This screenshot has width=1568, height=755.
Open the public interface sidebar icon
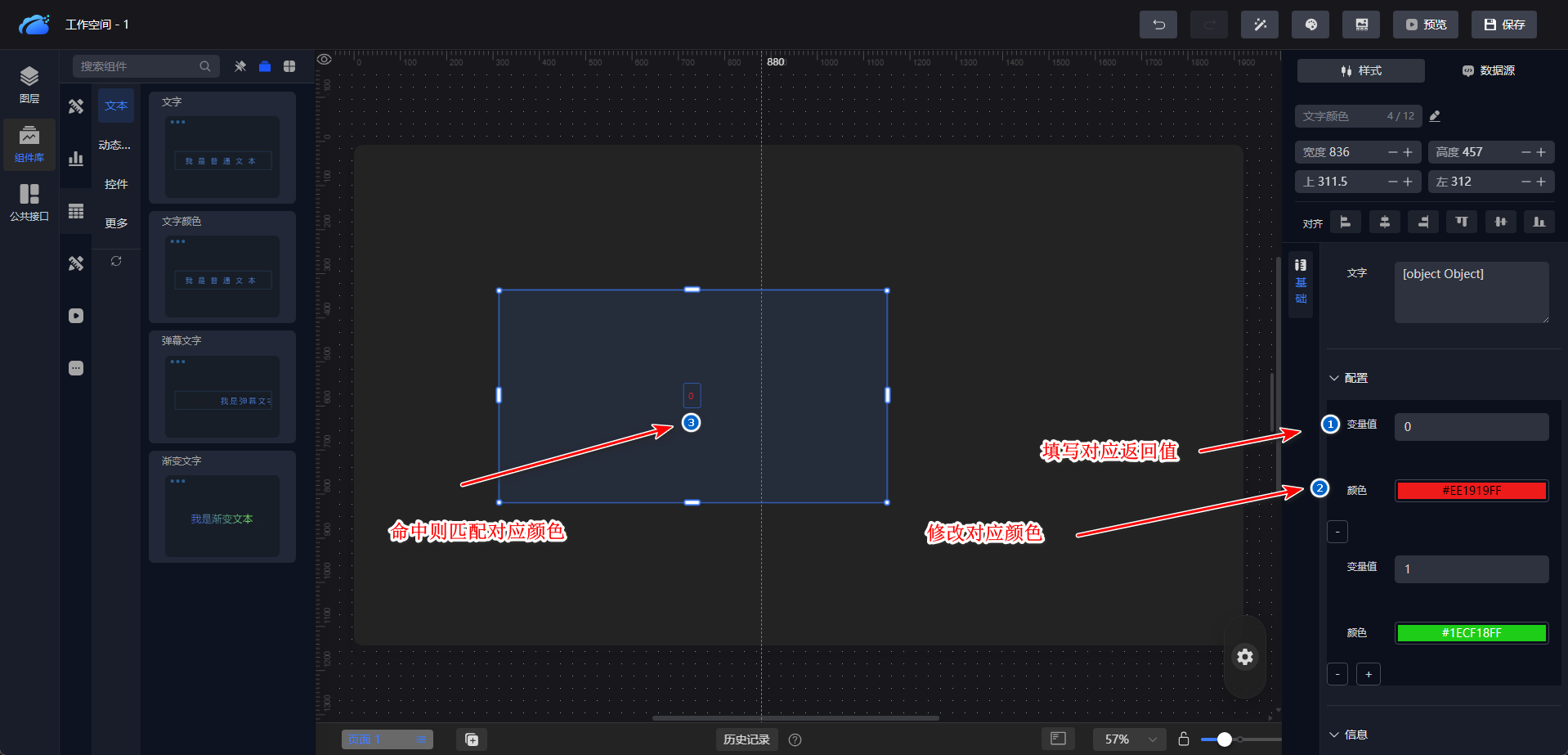(29, 202)
